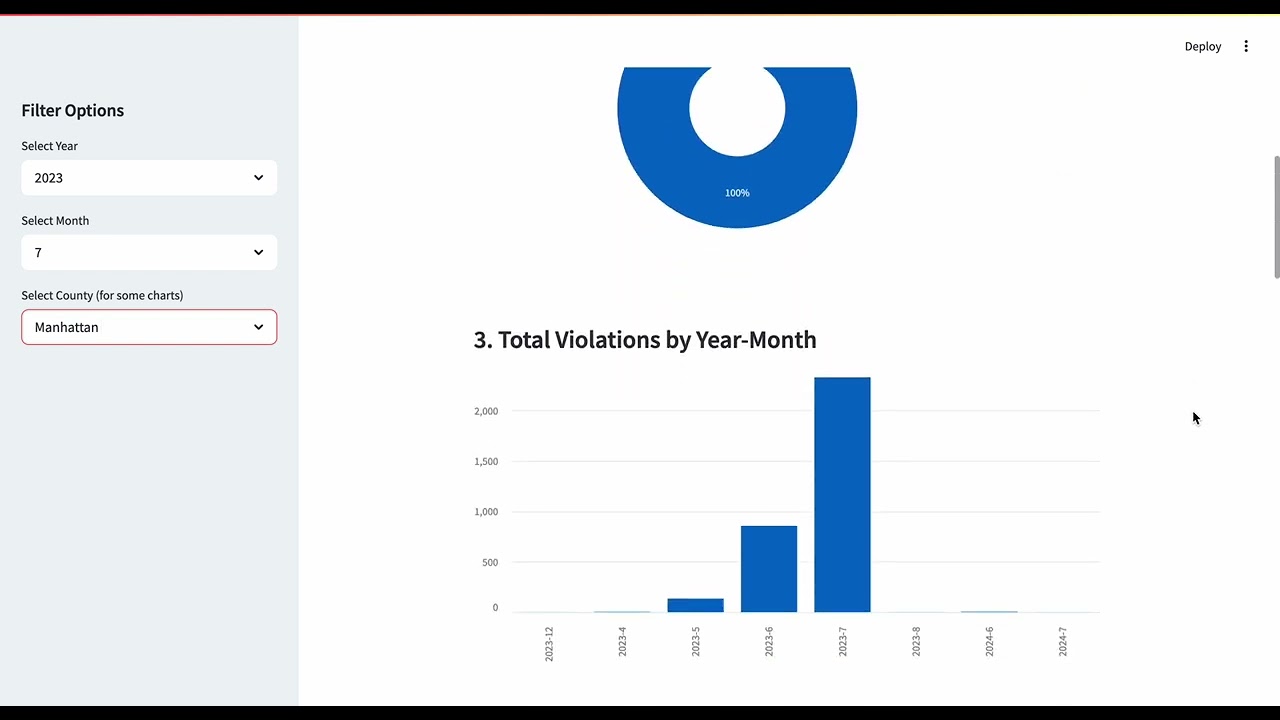Click the 'Filter Options' sidebar heading
This screenshot has height=720, width=1280.
(x=73, y=110)
